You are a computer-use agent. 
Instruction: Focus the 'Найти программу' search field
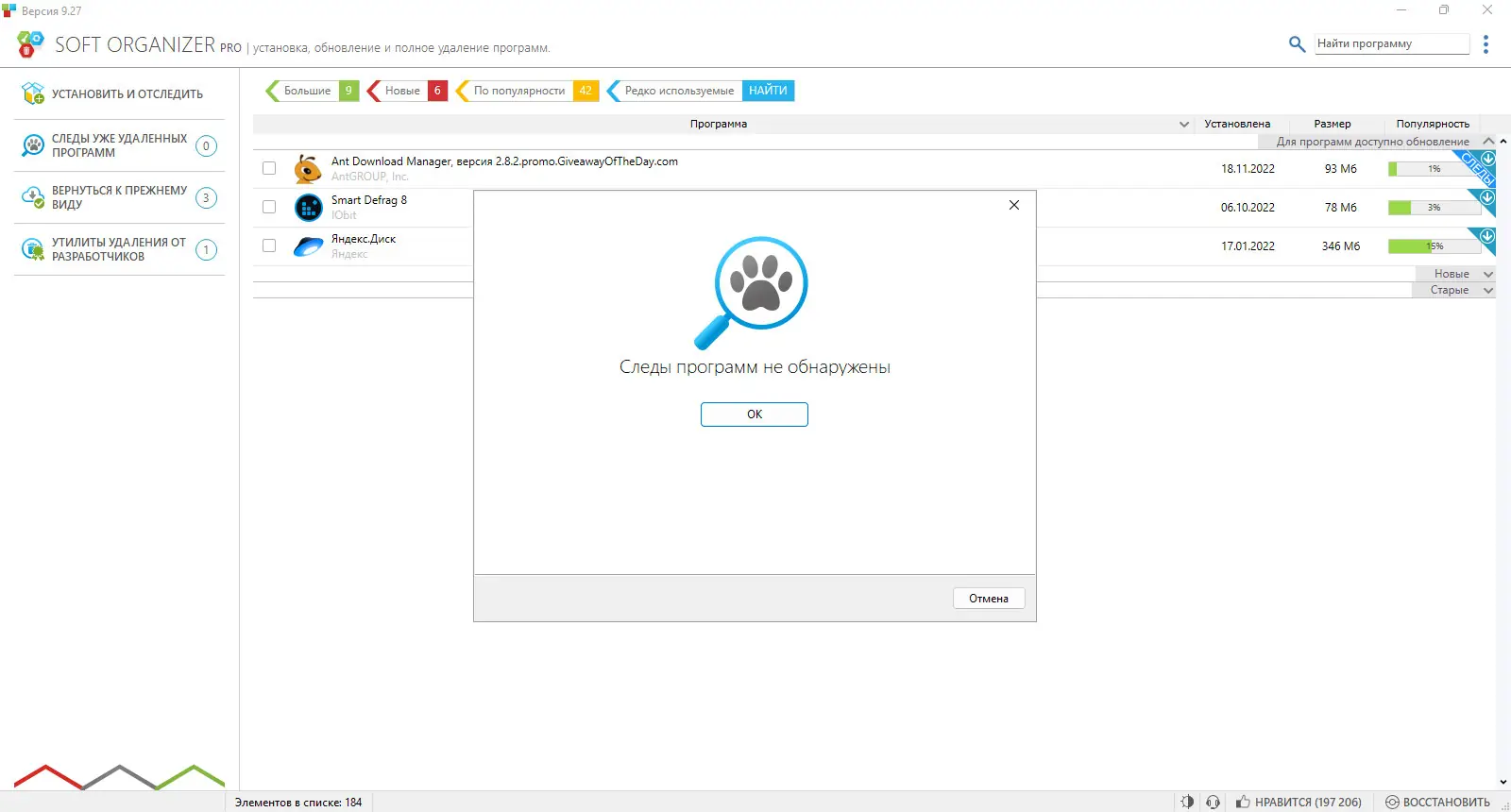coord(1392,43)
